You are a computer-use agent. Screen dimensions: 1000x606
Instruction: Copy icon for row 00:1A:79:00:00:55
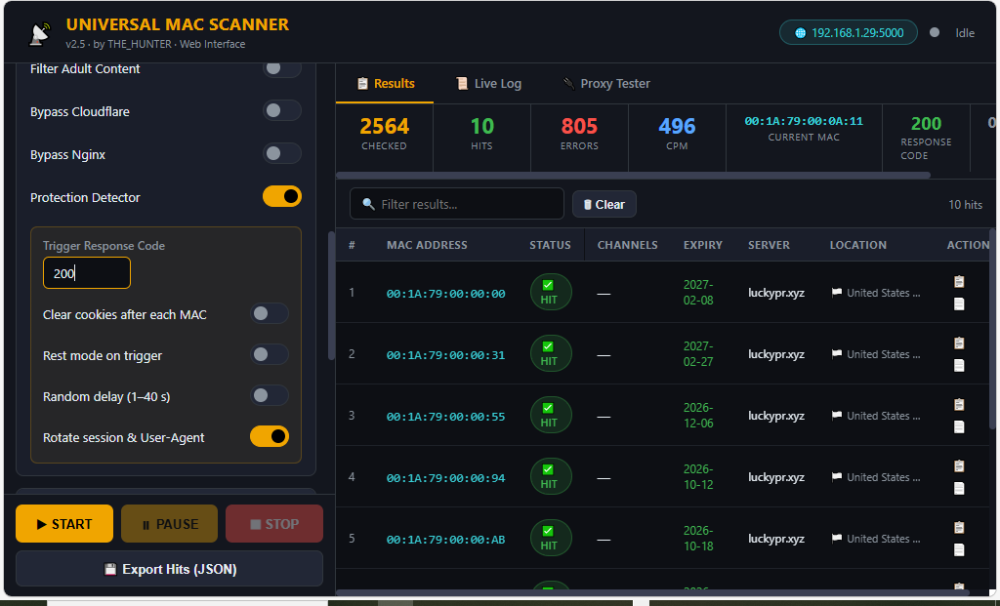959,404
